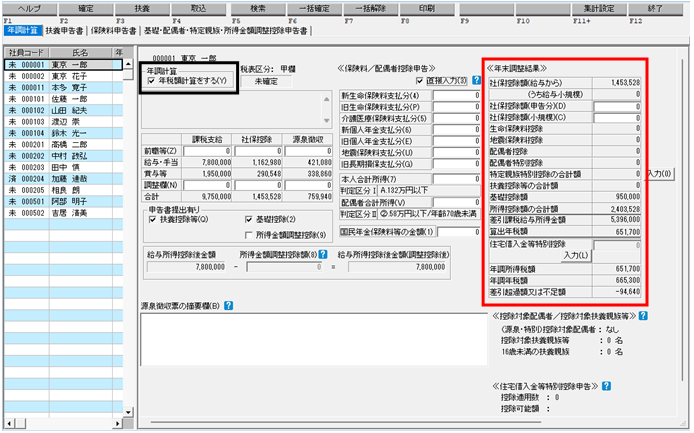694x433 pixels.
Task: Toggle 直接入力(3) checkbox
Action: (420, 81)
